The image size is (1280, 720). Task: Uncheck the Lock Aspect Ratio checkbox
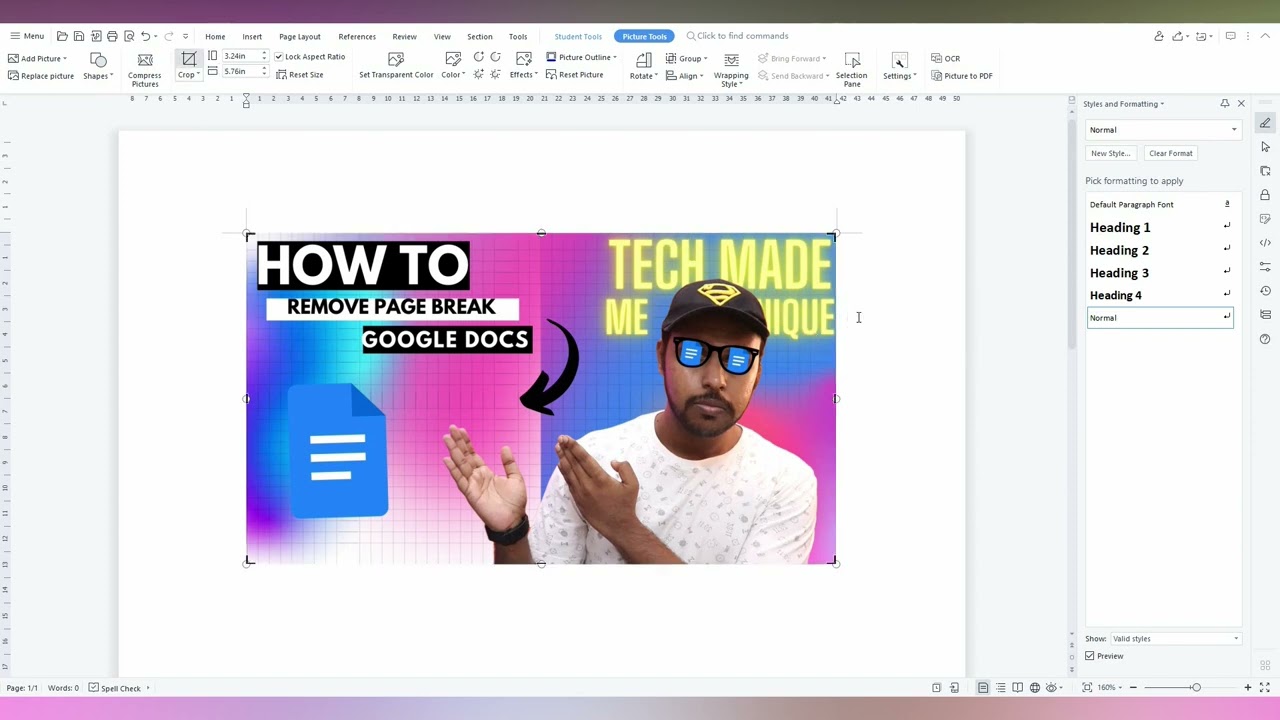(279, 57)
